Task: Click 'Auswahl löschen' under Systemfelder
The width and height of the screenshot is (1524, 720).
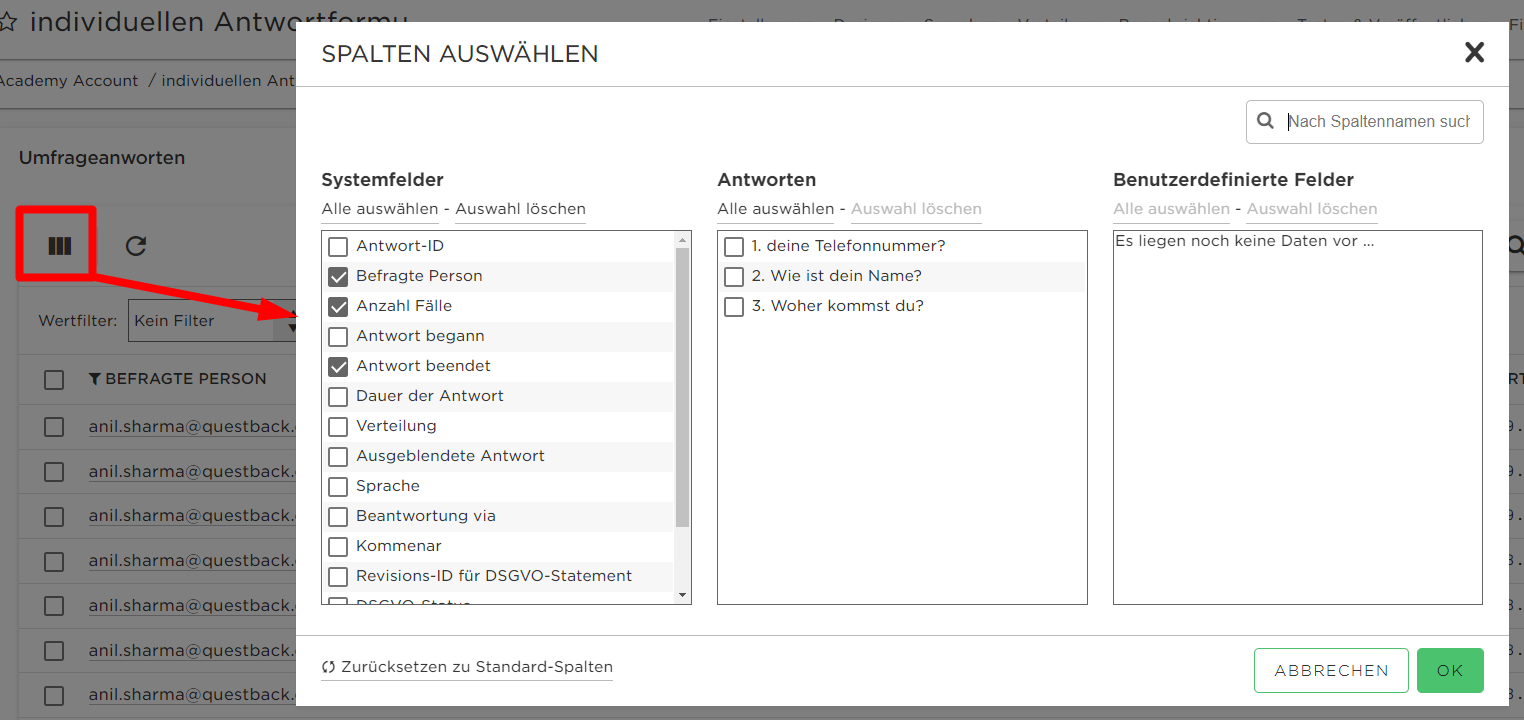Action: tap(520, 209)
